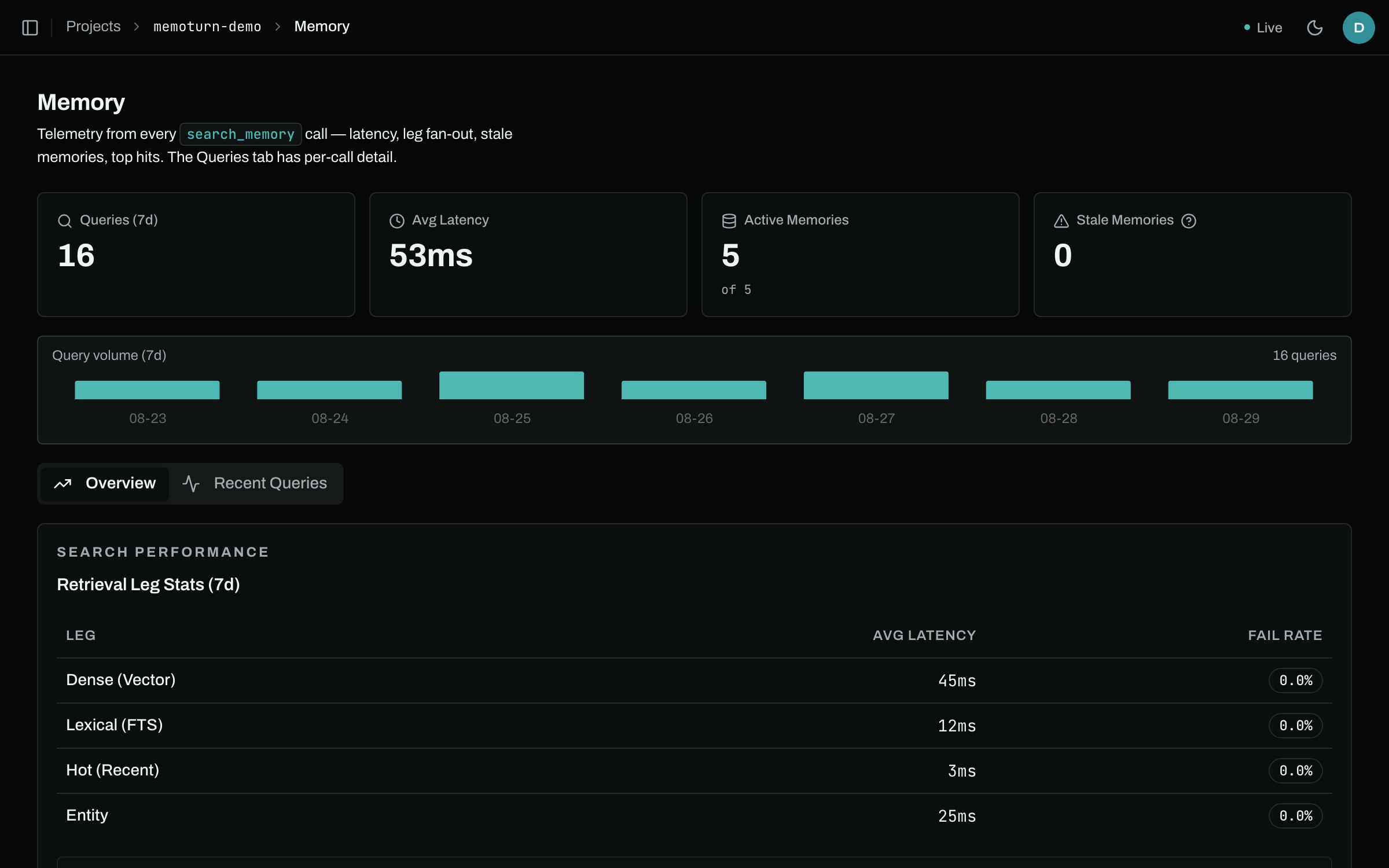Image resolution: width=1389 pixels, height=868 pixels.
Task: Click the Queries (7d) search icon
Action: (65, 220)
